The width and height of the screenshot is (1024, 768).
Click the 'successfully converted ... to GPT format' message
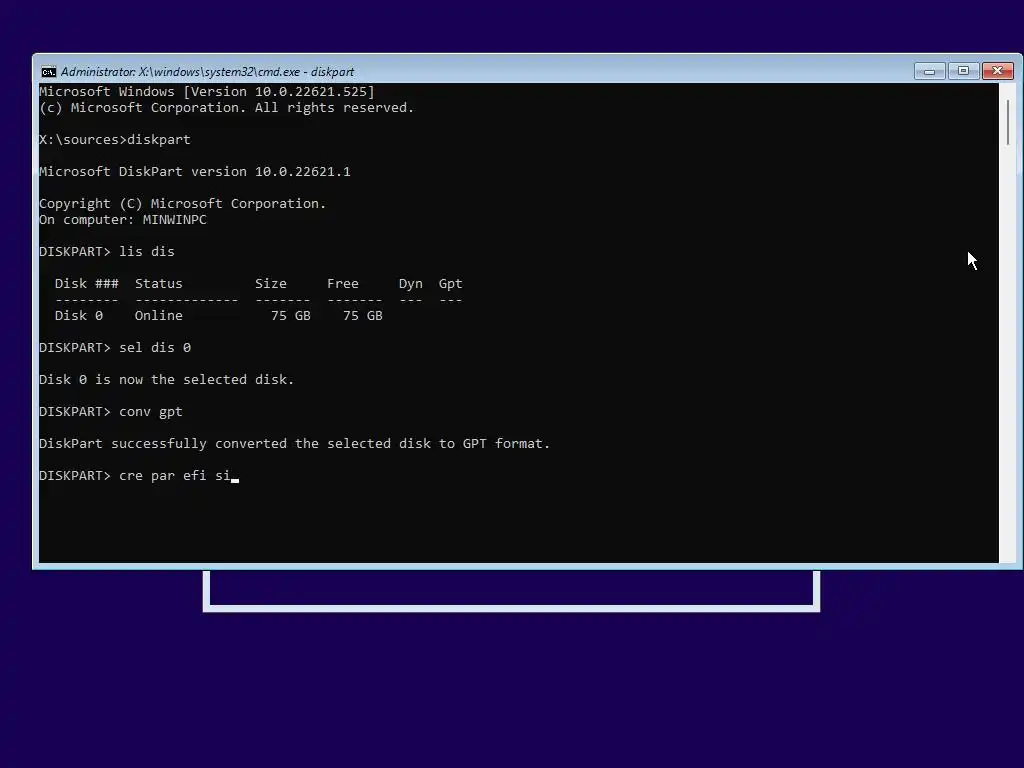click(295, 444)
